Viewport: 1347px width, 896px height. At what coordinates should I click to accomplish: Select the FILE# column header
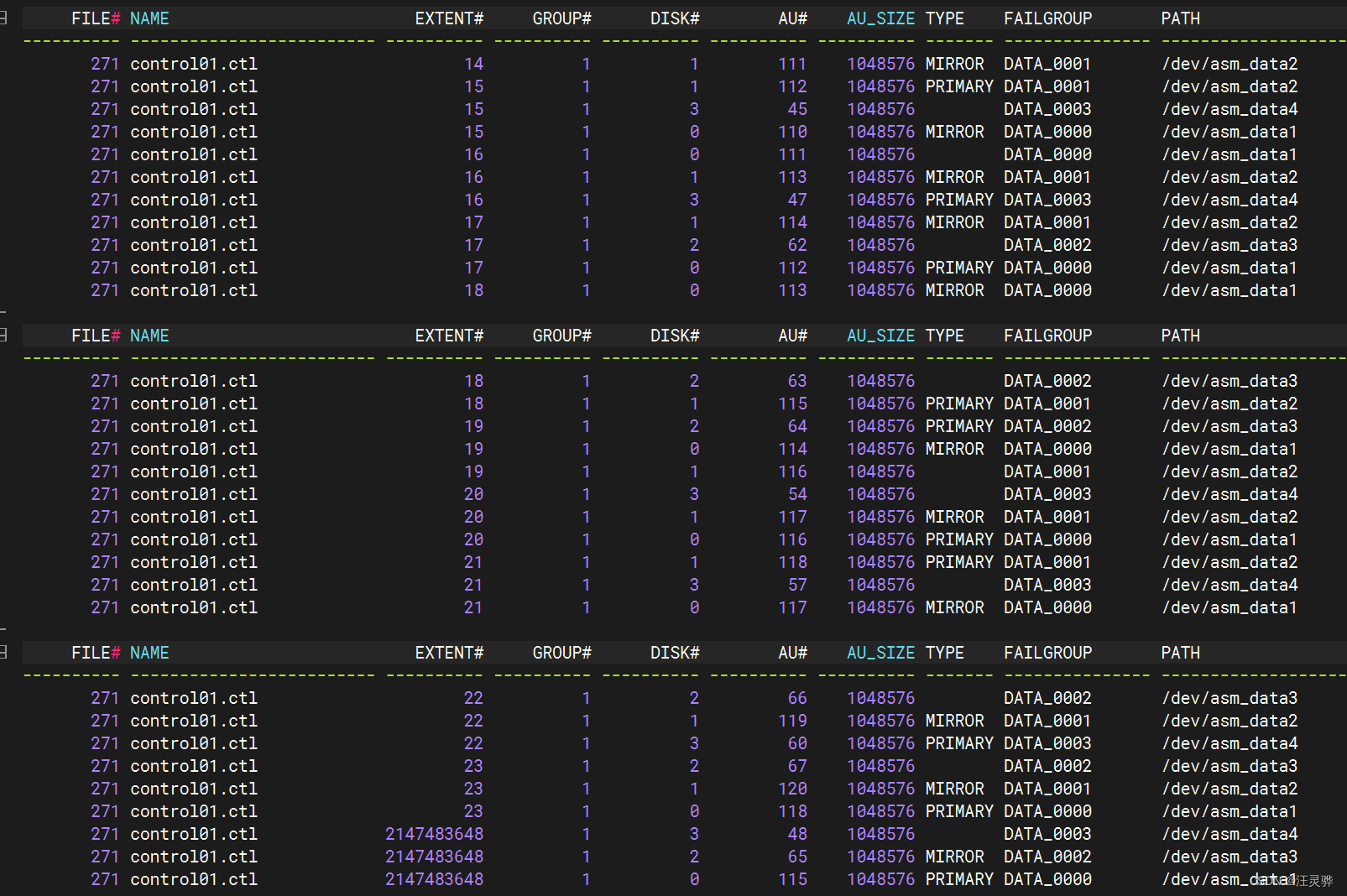[x=92, y=18]
